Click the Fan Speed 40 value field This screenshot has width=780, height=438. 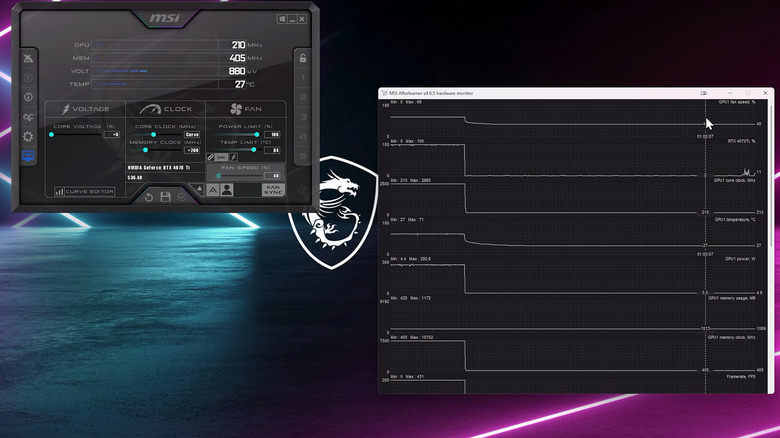click(272, 176)
